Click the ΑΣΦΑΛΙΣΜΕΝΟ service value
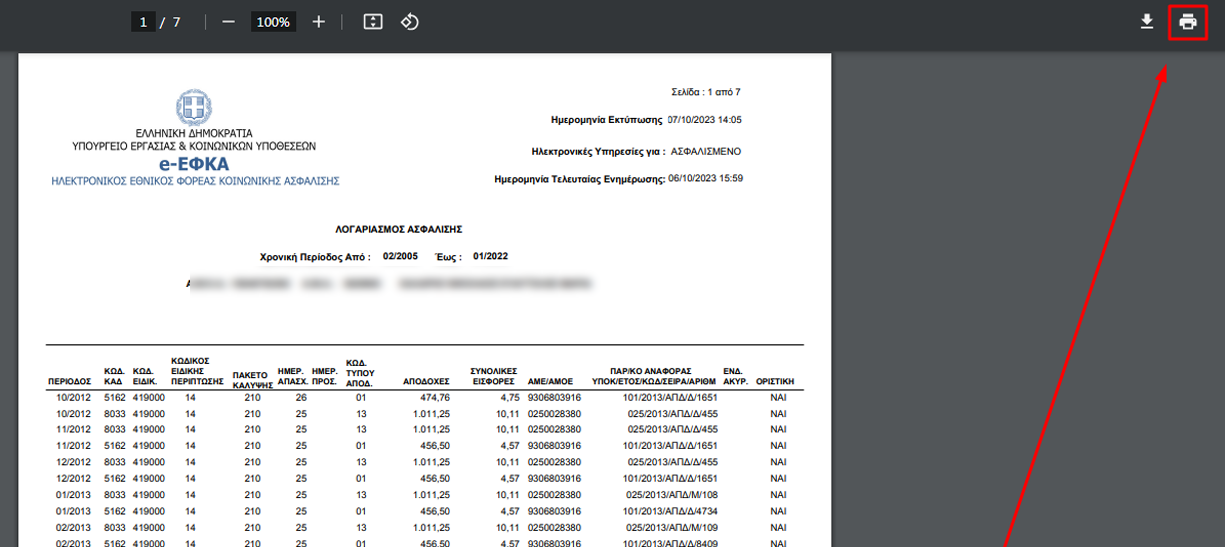 [707, 152]
